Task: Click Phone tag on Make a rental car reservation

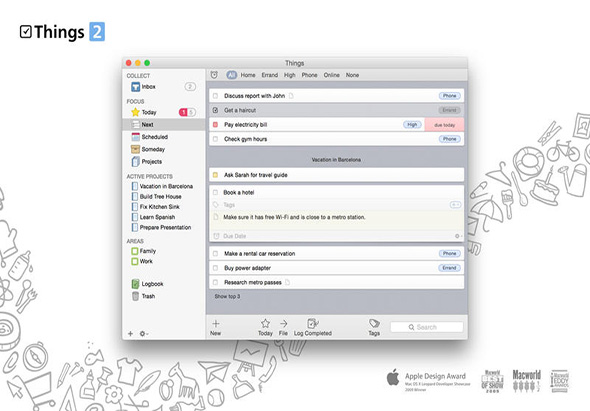Action: pyautogui.click(x=450, y=254)
